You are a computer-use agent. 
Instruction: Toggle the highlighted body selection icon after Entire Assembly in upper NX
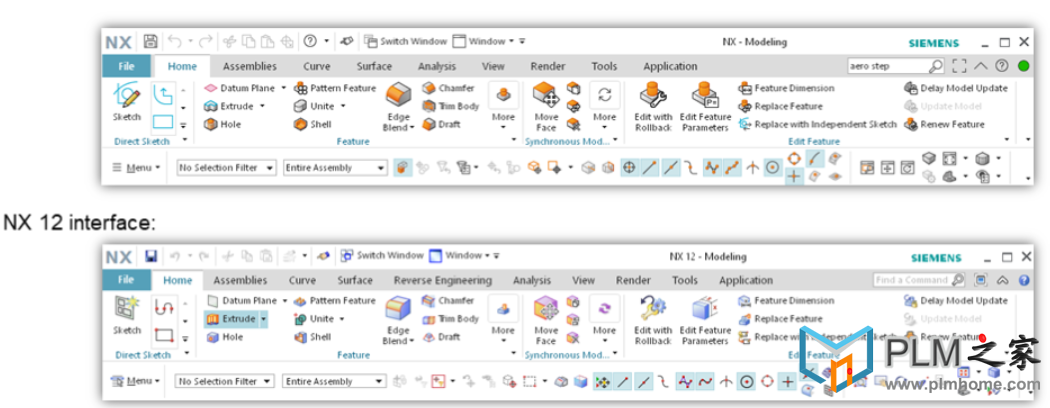click(x=402, y=167)
